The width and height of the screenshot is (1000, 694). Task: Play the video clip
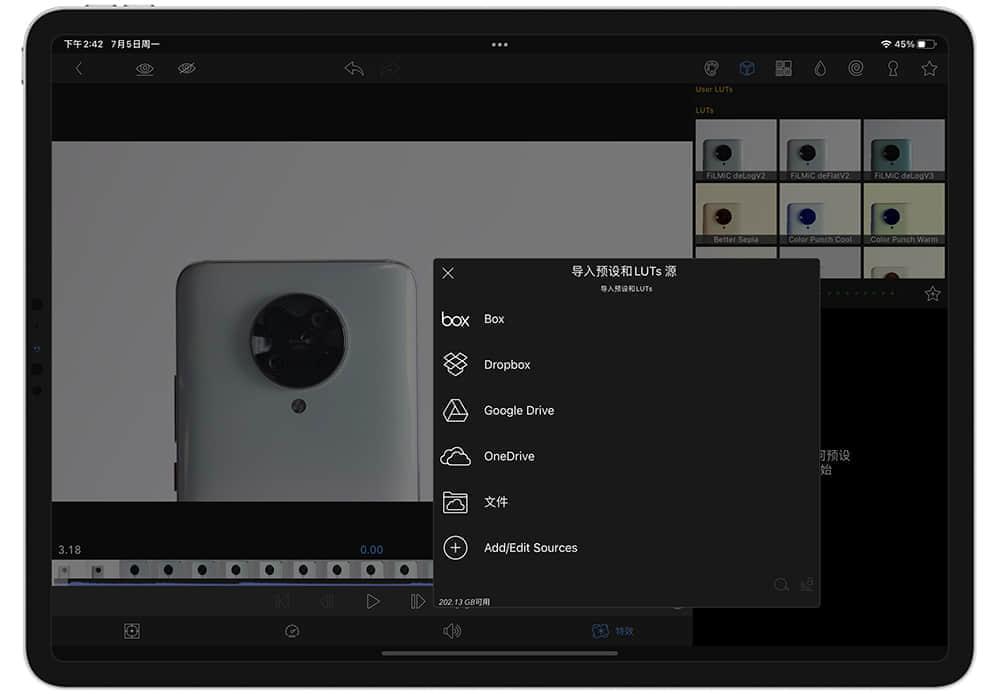click(x=373, y=602)
